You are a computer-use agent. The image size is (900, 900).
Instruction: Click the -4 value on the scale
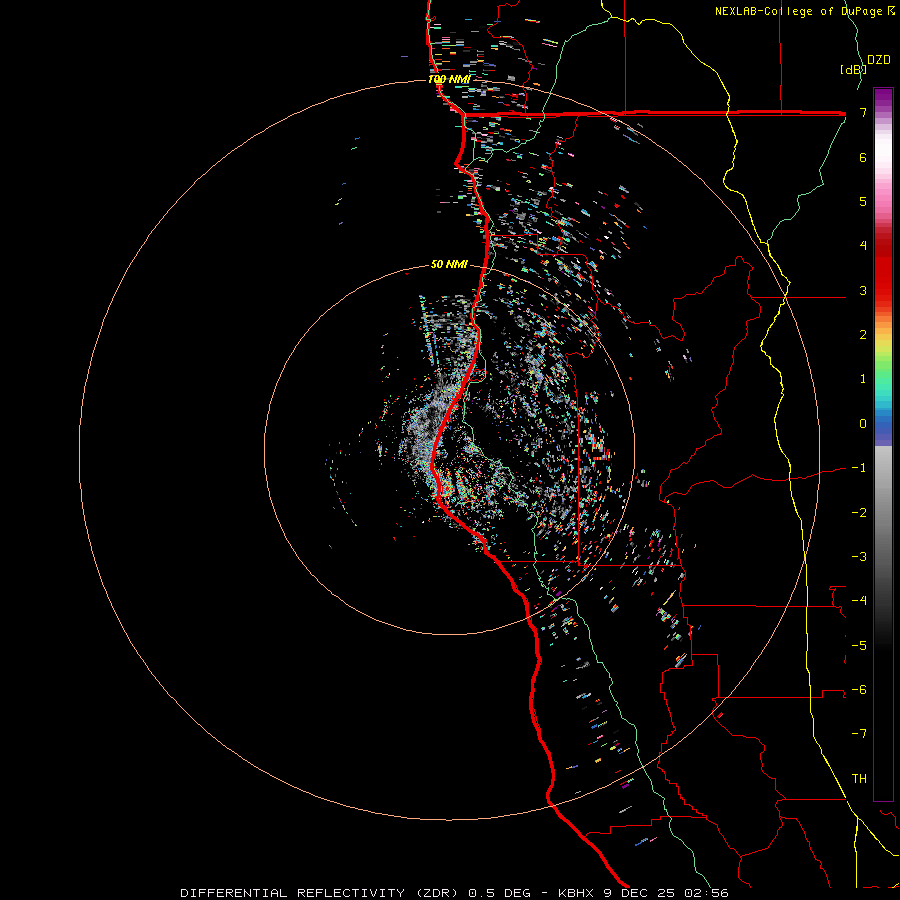[x=859, y=600]
